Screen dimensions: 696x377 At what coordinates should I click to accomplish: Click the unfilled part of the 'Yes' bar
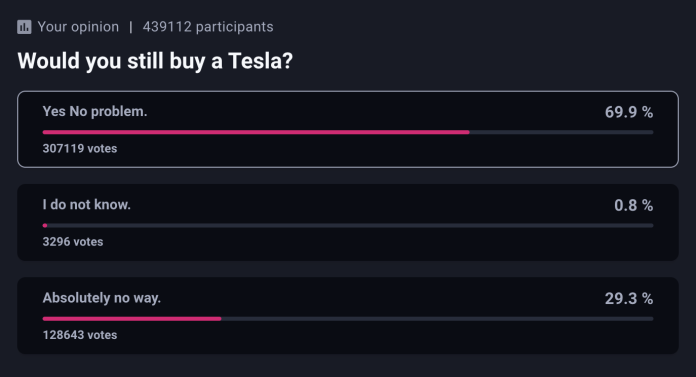pos(562,132)
